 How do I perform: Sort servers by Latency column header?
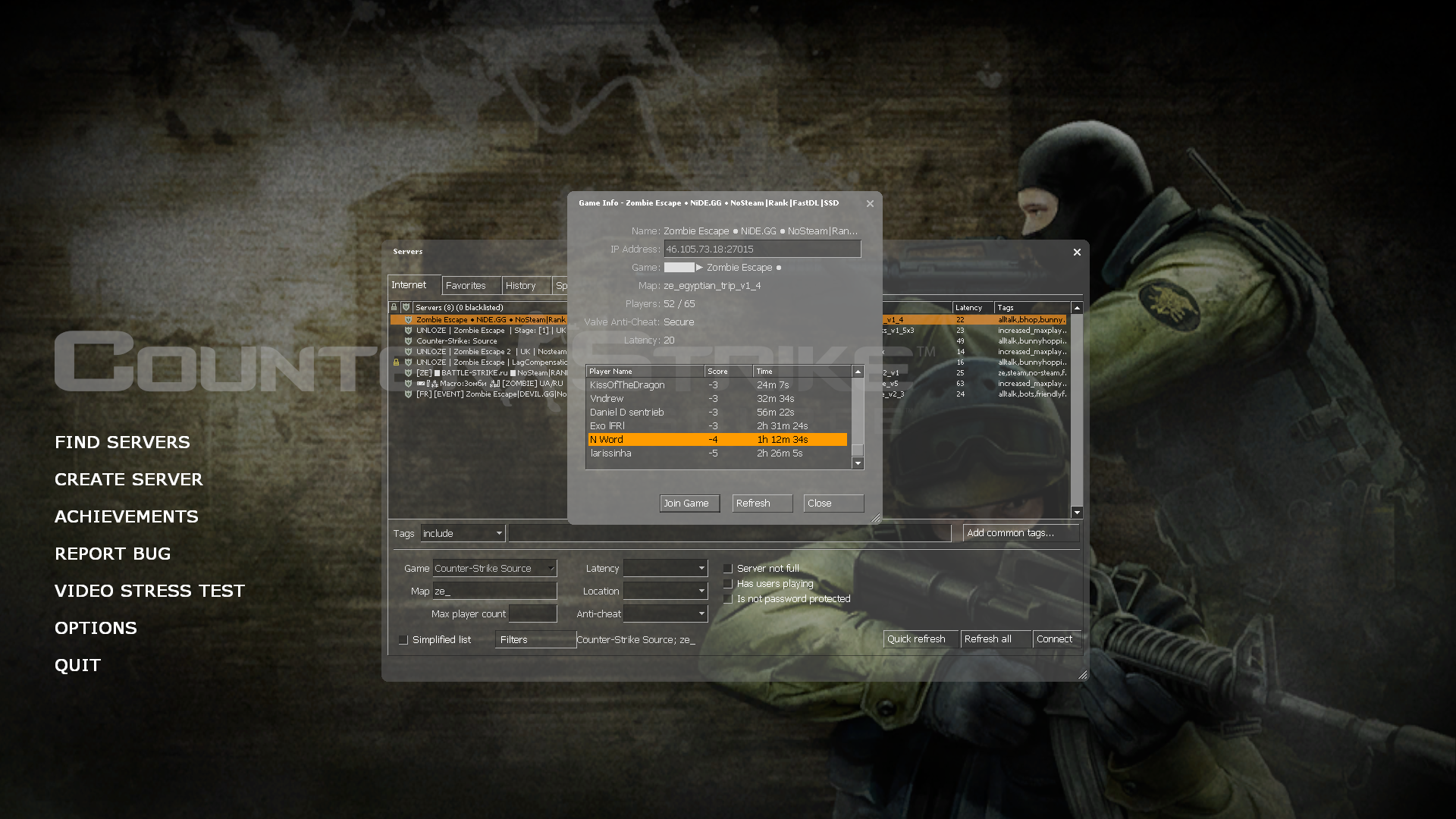click(x=974, y=308)
